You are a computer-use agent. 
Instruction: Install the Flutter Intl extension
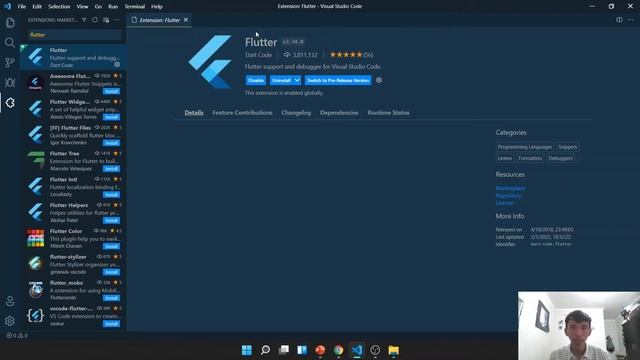(111, 195)
